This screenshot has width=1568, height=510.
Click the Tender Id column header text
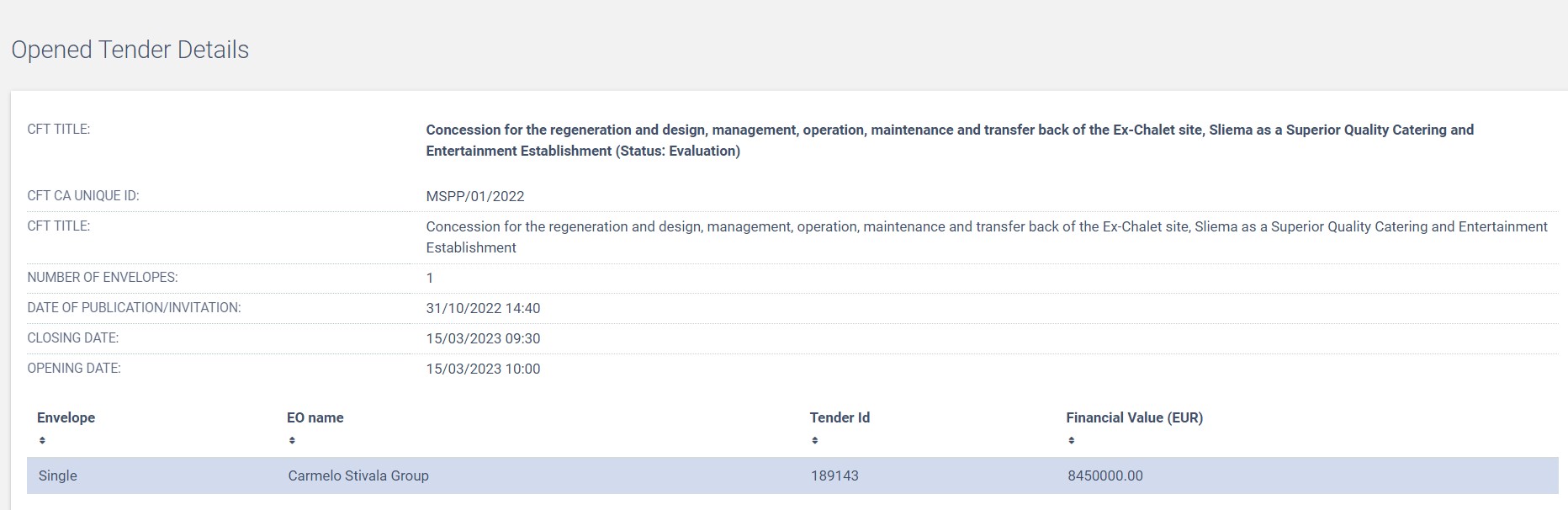(x=840, y=417)
